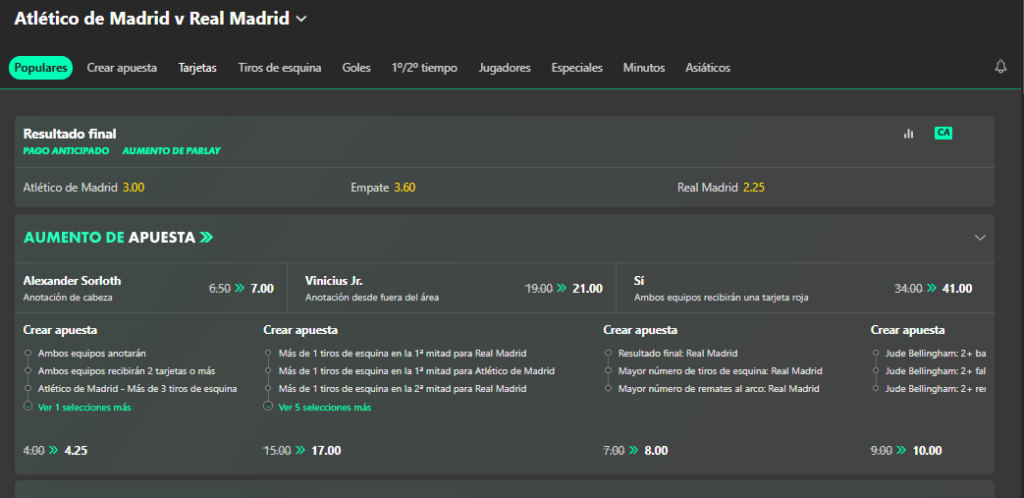The height and width of the screenshot is (498, 1024).
Task: Open the Goles tab
Action: (x=356, y=68)
